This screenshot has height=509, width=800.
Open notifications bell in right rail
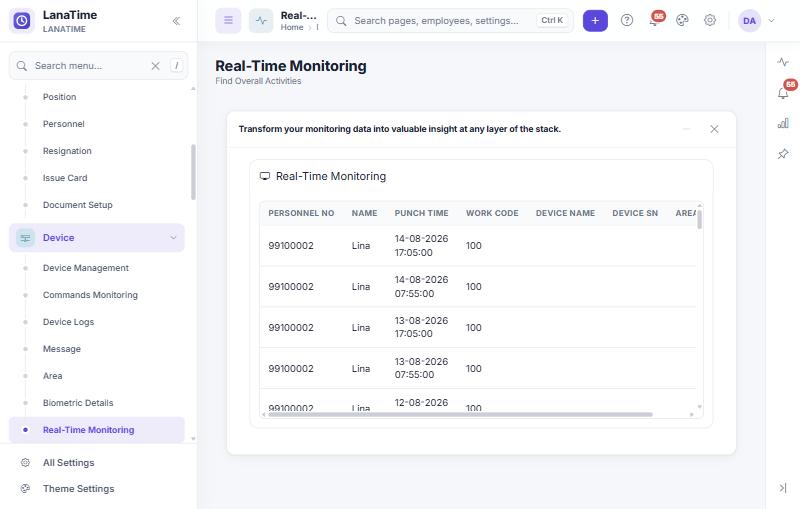pyautogui.click(x=783, y=93)
